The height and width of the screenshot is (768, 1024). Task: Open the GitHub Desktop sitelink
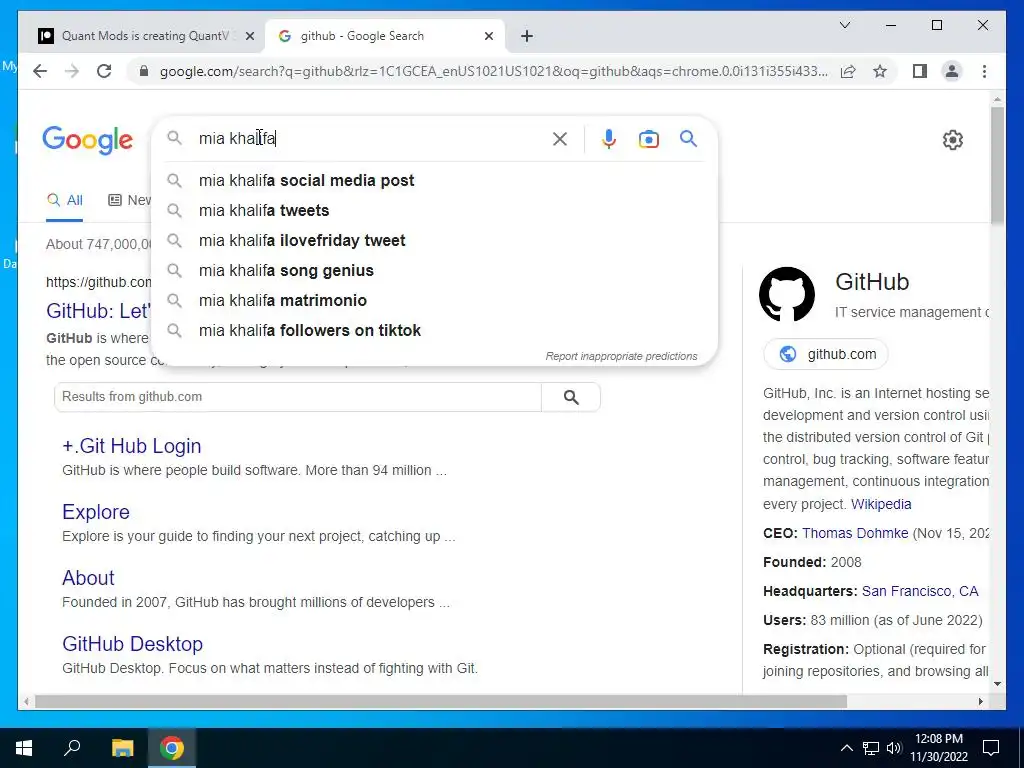pyautogui.click(x=133, y=644)
